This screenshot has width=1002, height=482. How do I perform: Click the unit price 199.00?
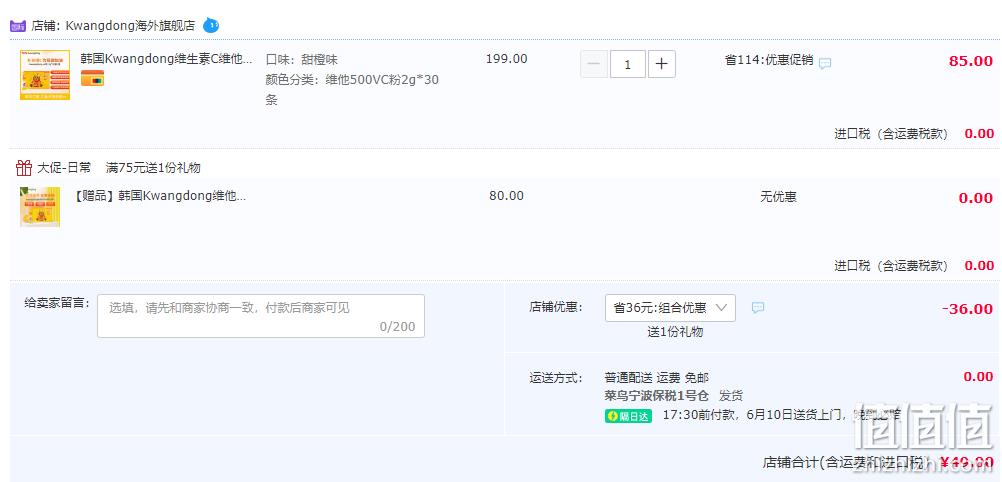click(507, 59)
